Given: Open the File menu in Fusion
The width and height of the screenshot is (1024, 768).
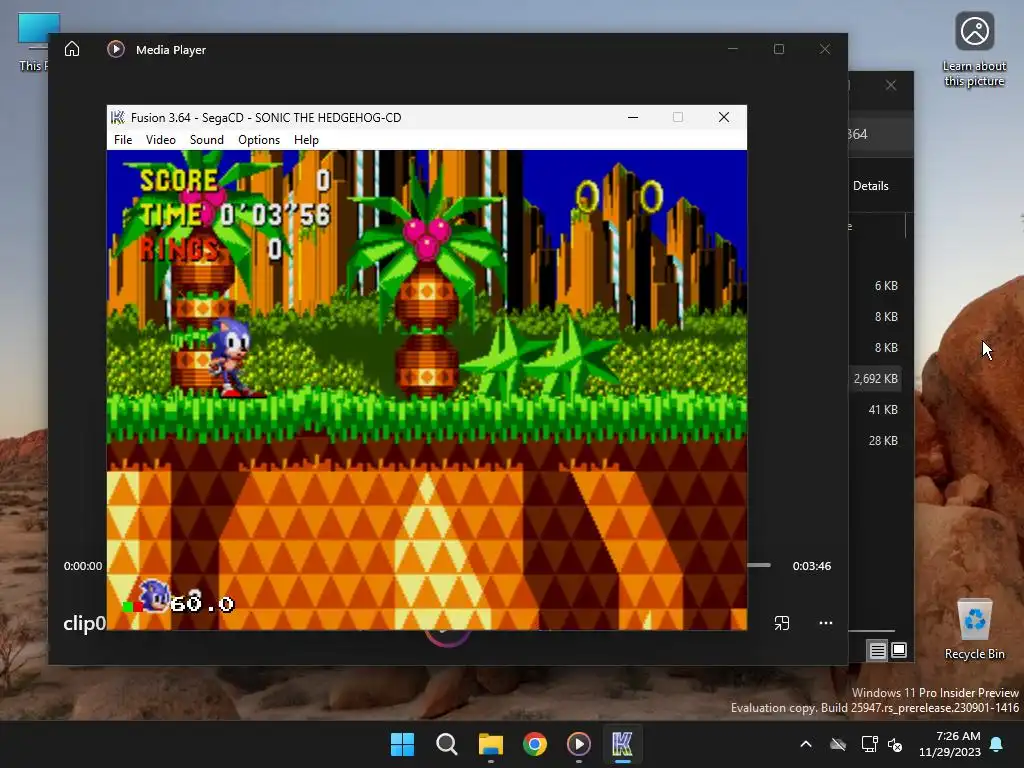Looking at the screenshot, I should pos(123,140).
